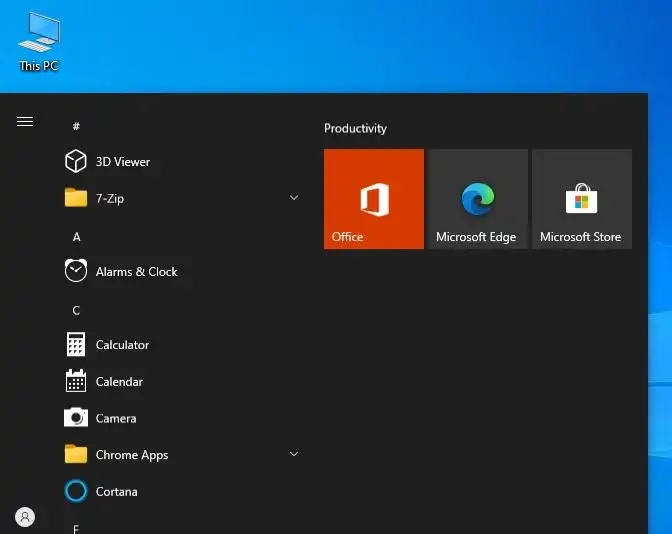Viewport: 672px width, 534px height.
Task: Click the Productivity group title
Action: 355,129
